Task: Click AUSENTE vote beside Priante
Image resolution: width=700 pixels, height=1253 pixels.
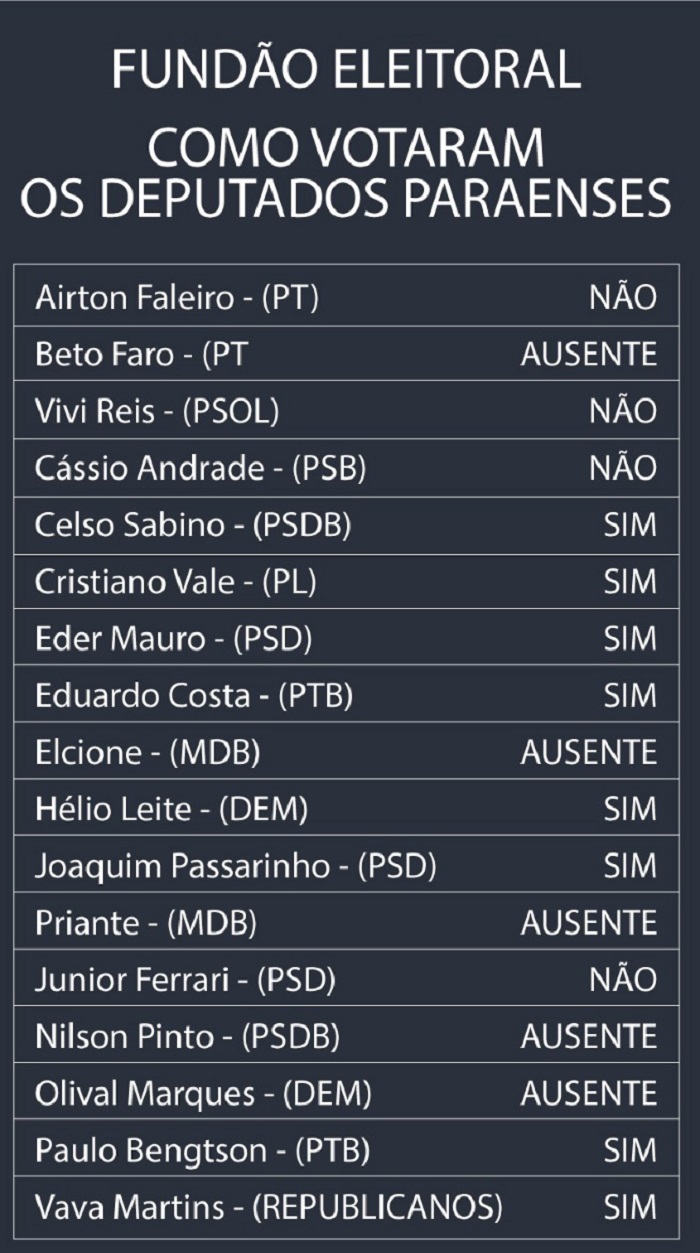Action: point(588,922)
